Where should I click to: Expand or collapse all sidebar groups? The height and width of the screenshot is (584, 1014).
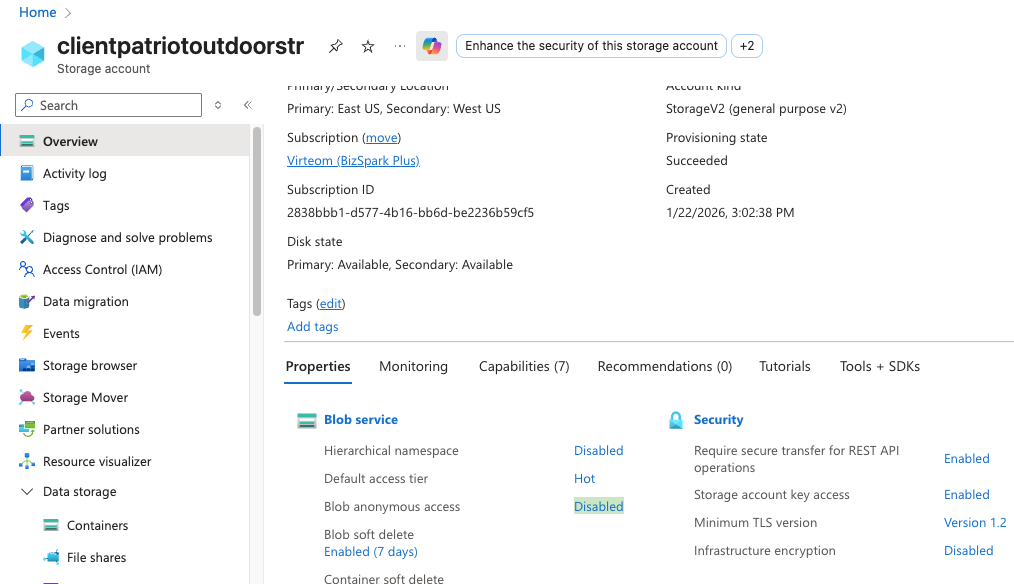click(218, 105)
